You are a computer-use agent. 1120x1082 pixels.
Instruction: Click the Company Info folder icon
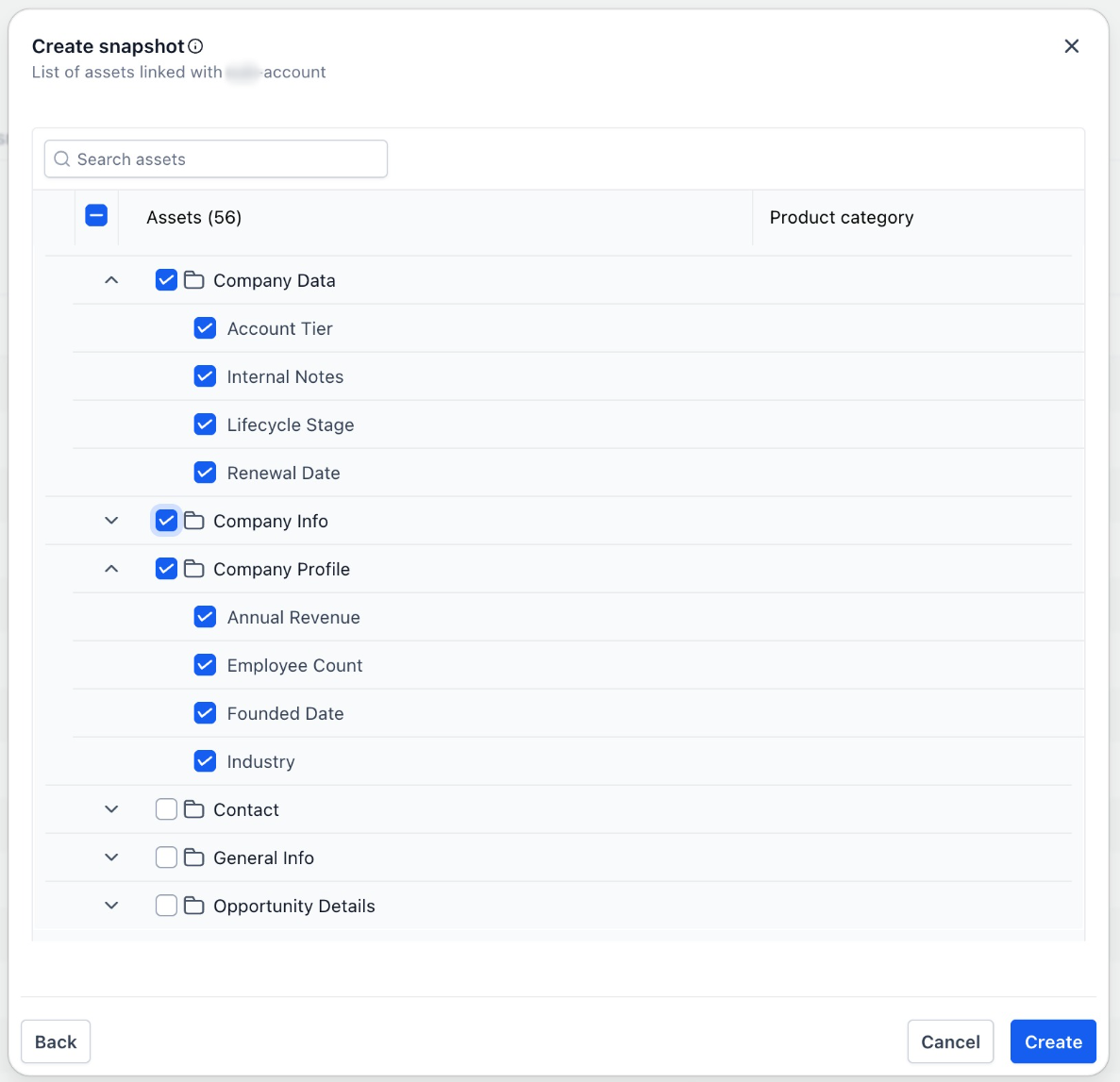[193, 521]
